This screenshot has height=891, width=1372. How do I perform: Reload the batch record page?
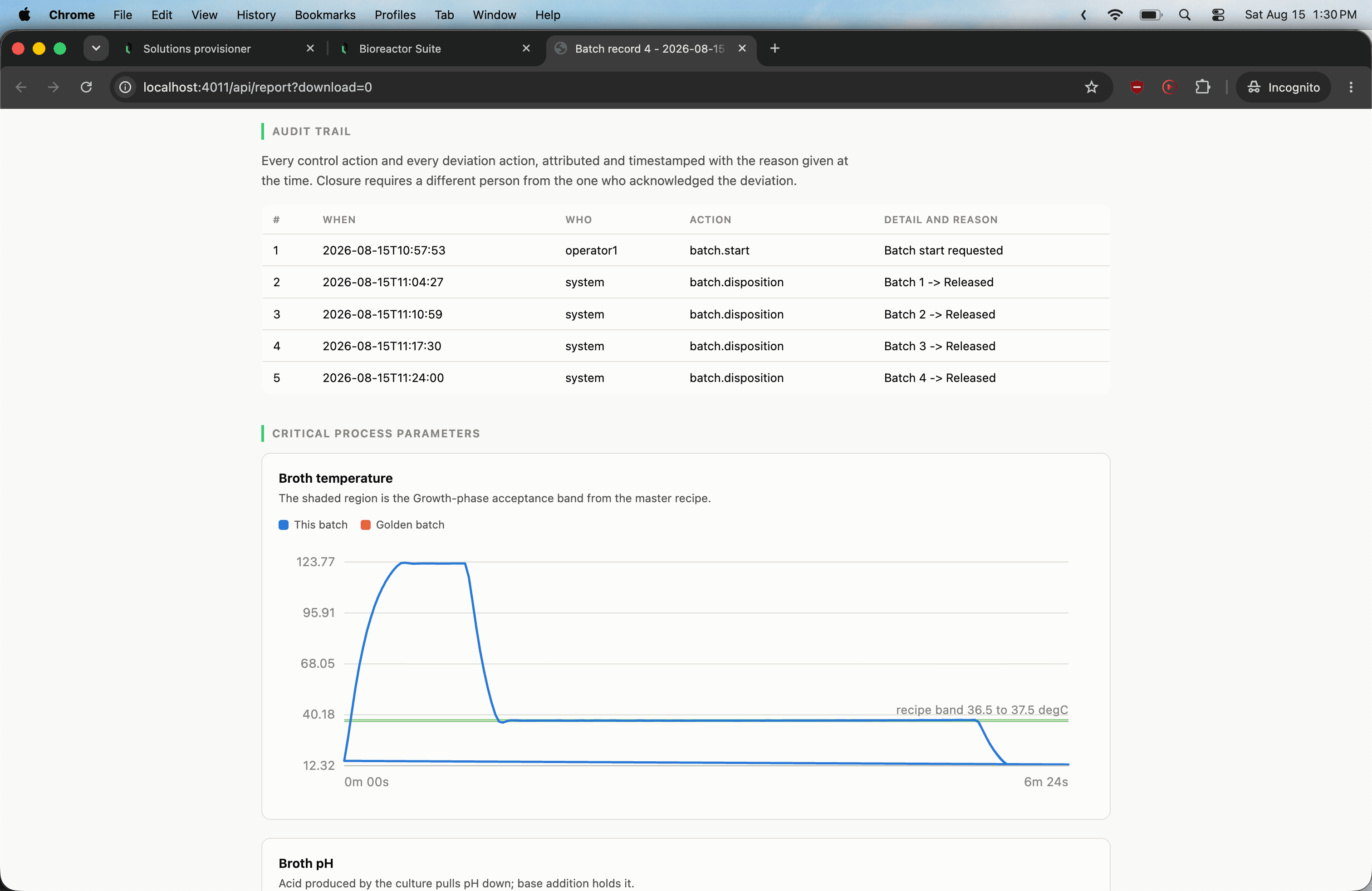click(x=87, y=87)
